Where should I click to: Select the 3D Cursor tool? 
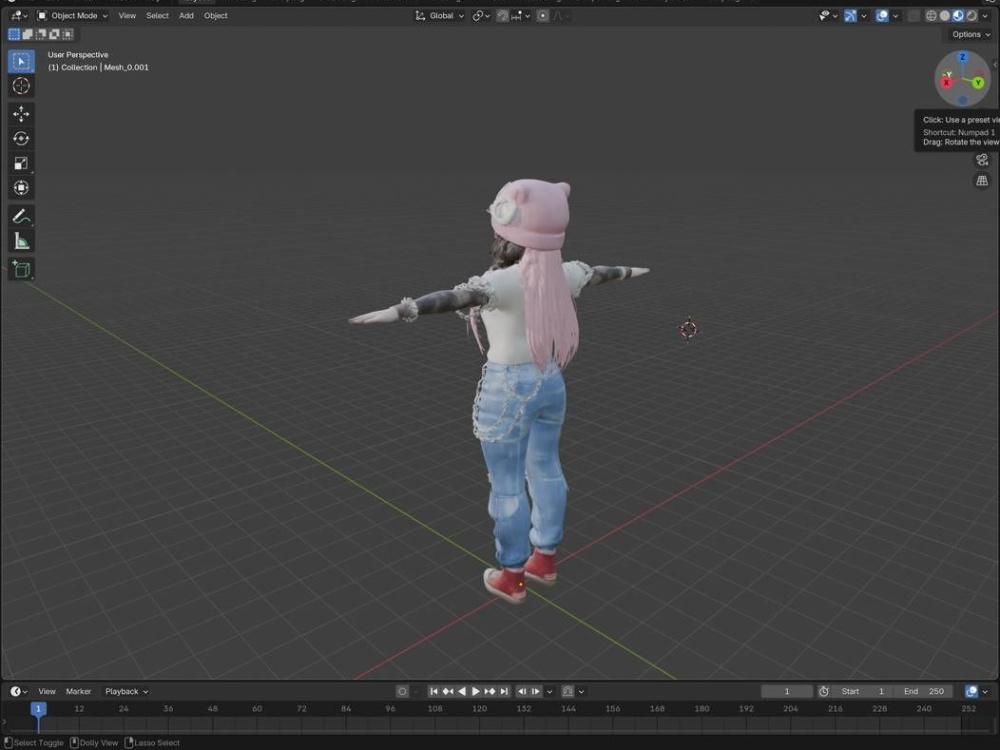click(x=21, y=86)
